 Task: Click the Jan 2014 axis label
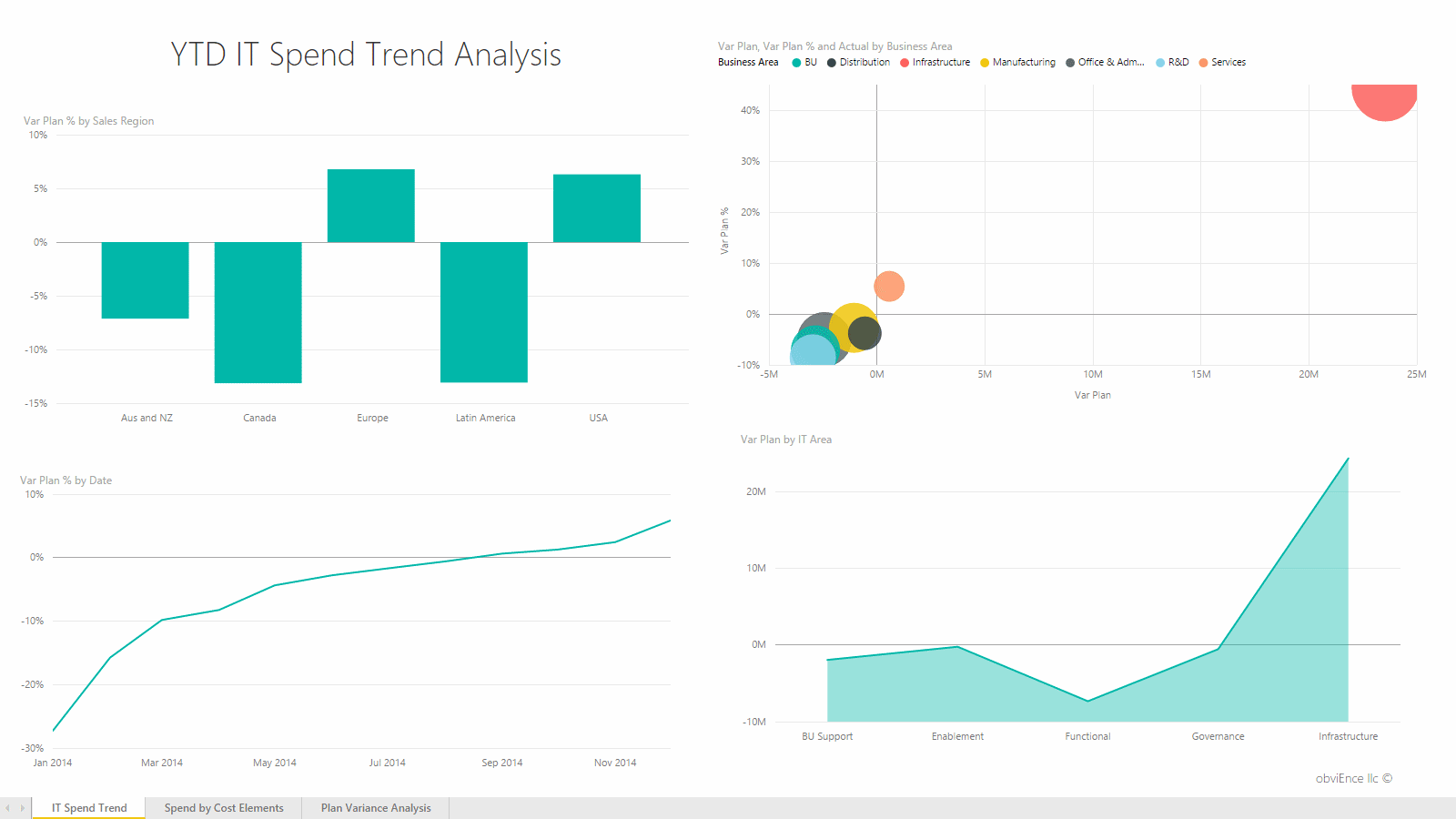[x=53, y=763]
